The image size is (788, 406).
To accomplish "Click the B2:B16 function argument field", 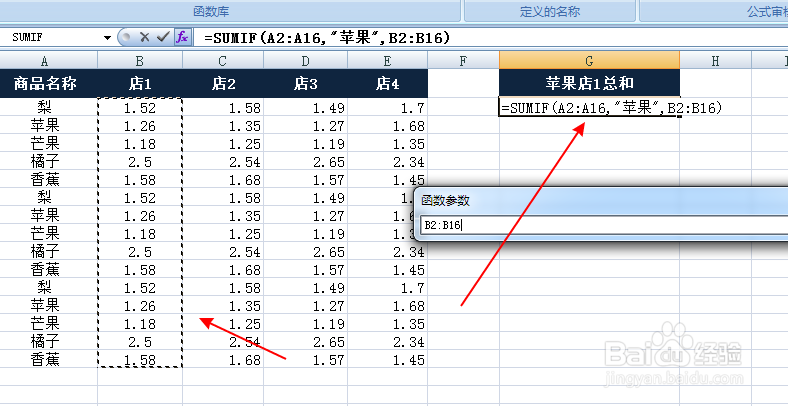I will (x=603, y=226).
